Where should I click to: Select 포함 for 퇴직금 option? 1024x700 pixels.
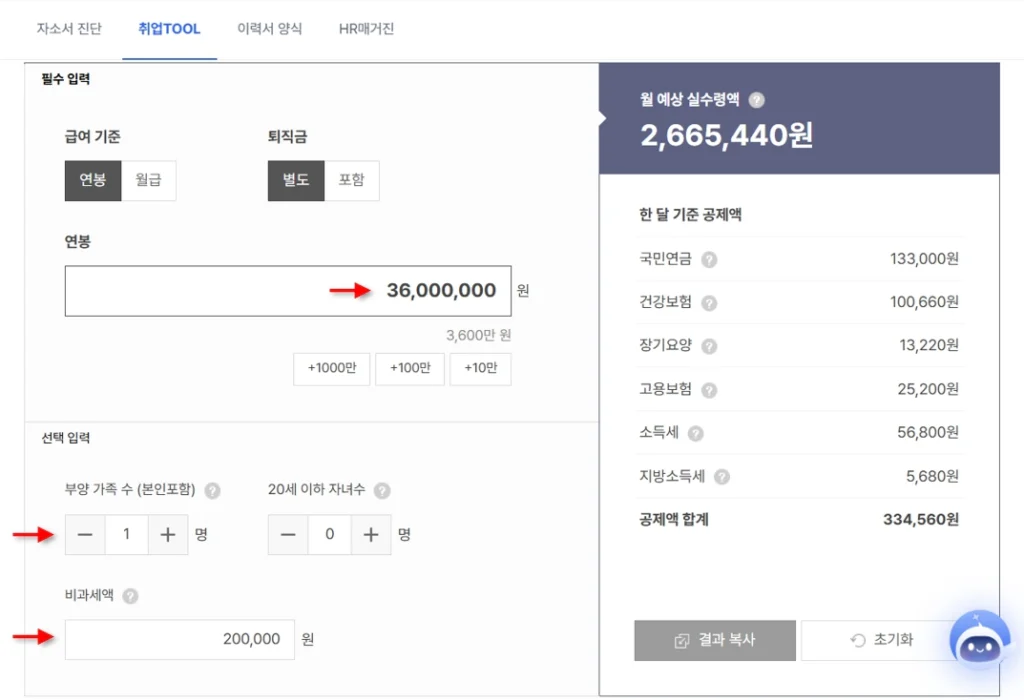(350, 180)
